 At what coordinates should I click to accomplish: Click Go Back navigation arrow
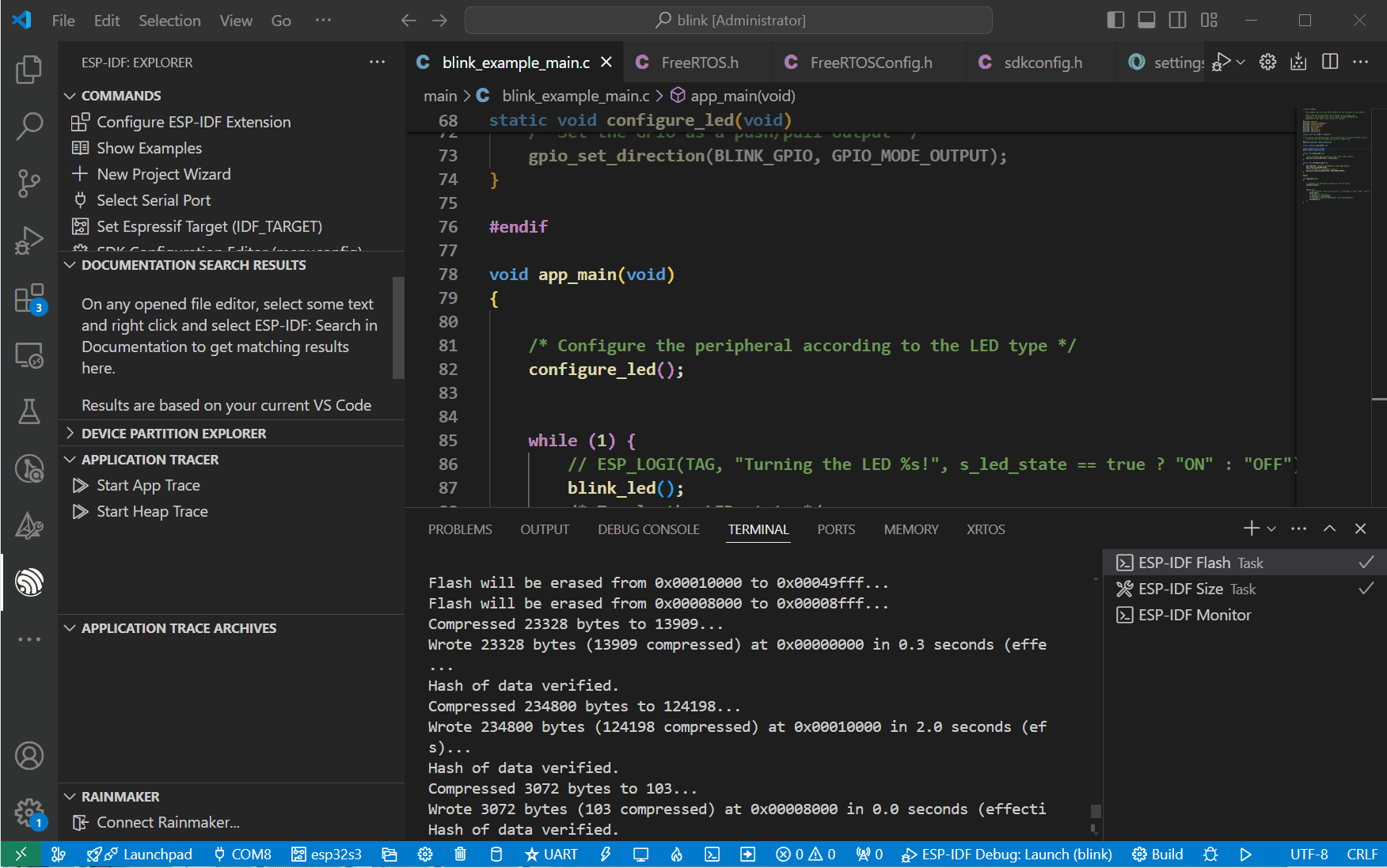pos(408,21)
